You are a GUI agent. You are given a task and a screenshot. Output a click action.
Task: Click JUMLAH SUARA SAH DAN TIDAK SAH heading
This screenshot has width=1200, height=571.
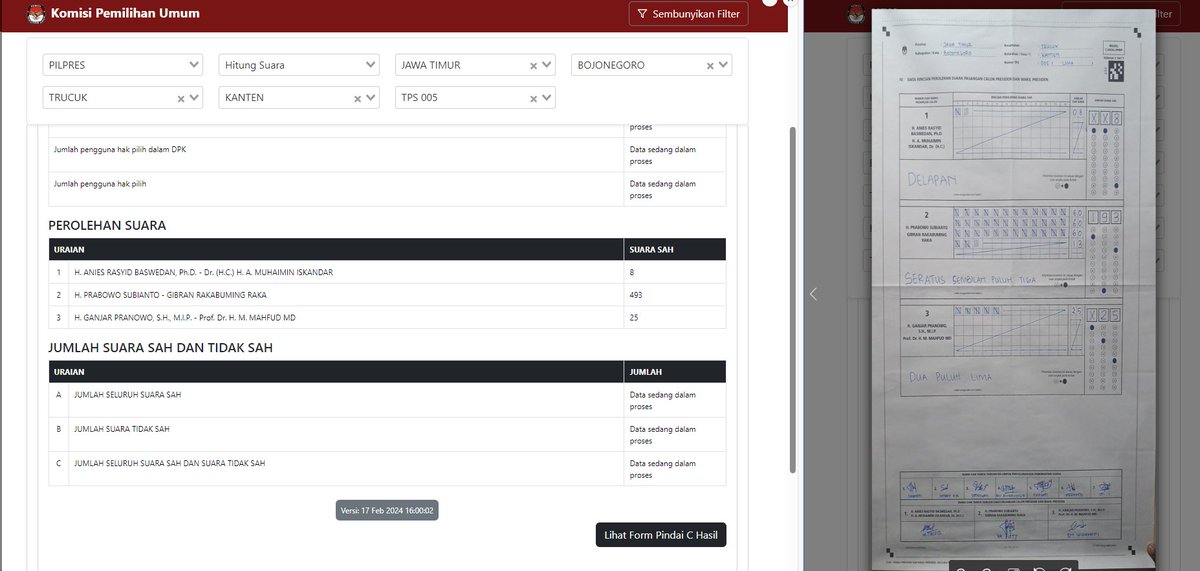pos(160,348)
